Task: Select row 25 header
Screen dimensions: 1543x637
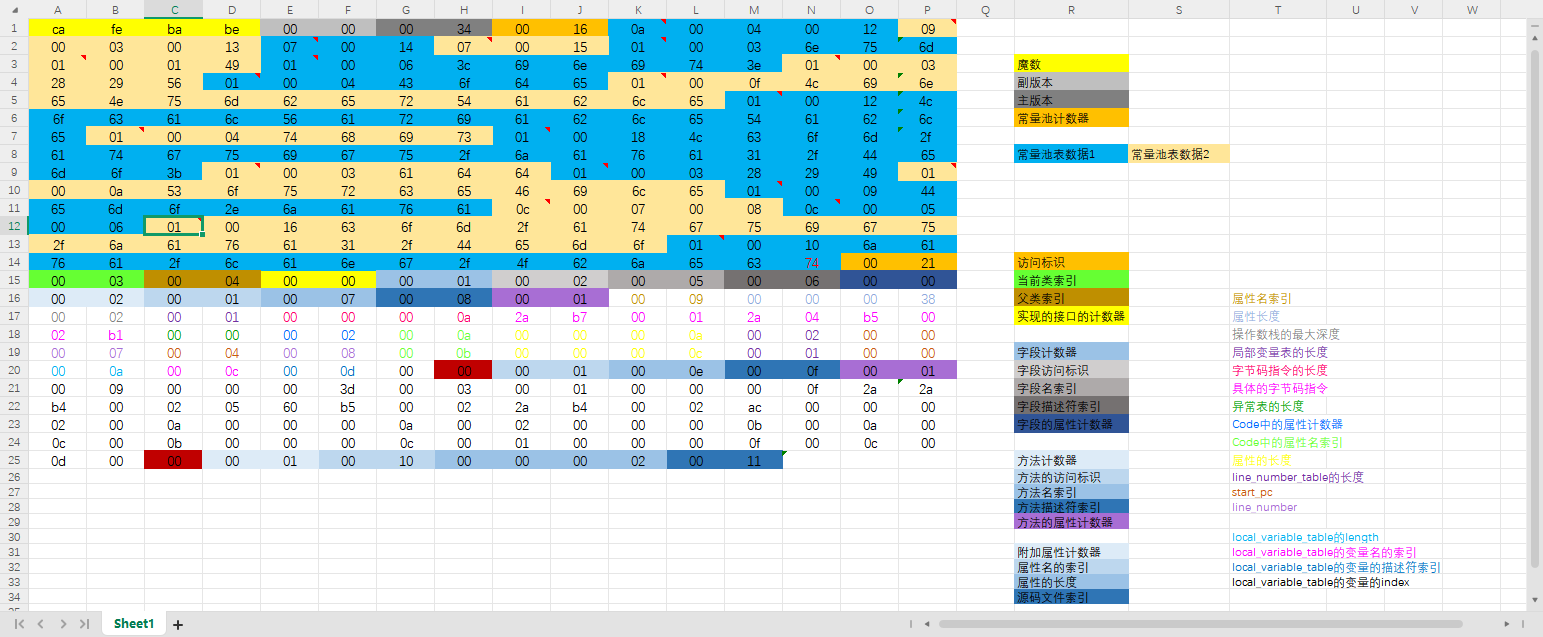Action: (x=14, y=461)
